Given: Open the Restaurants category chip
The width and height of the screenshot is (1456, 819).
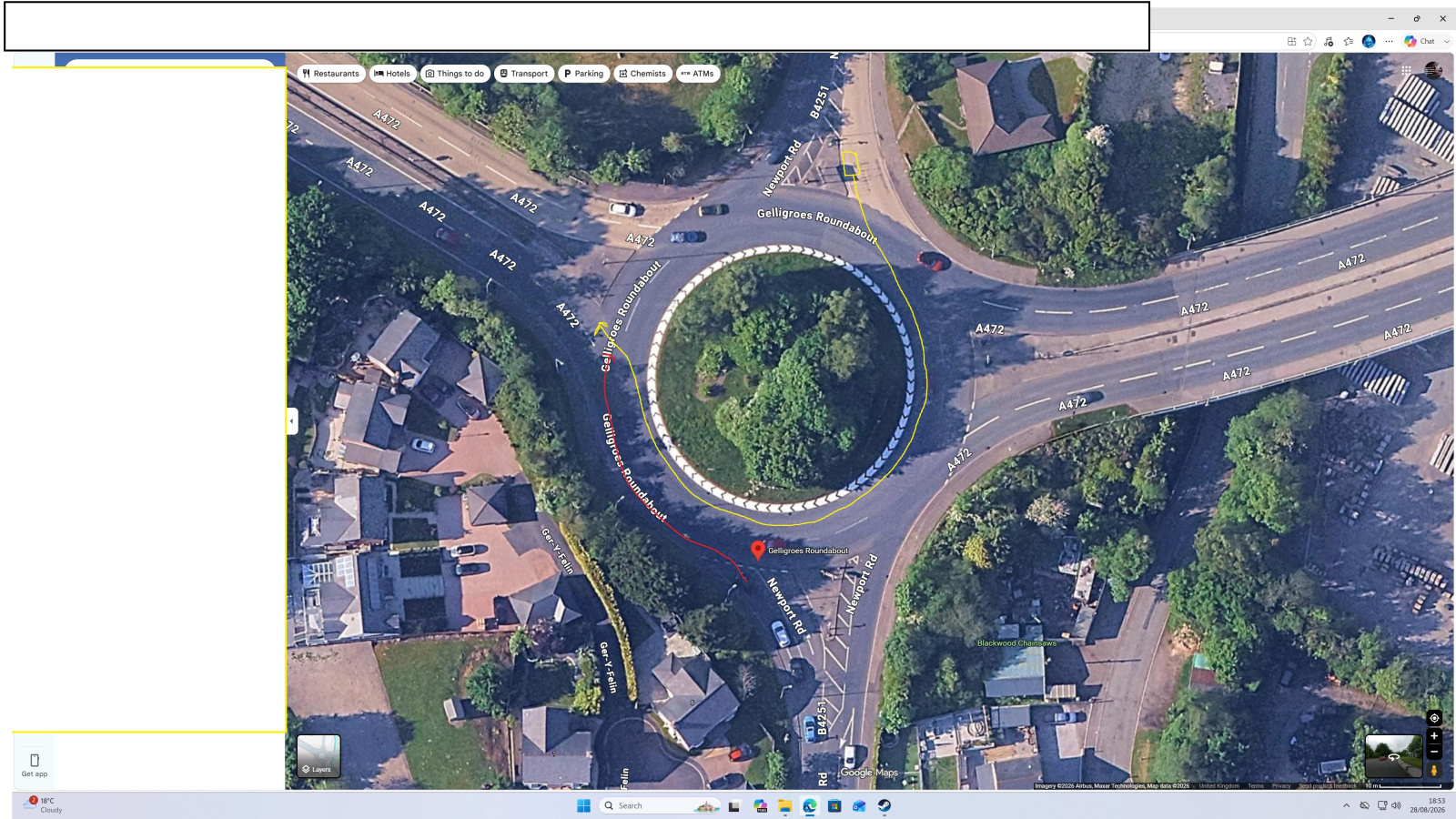Looking at the screenshot, I should tap(331, 74).
